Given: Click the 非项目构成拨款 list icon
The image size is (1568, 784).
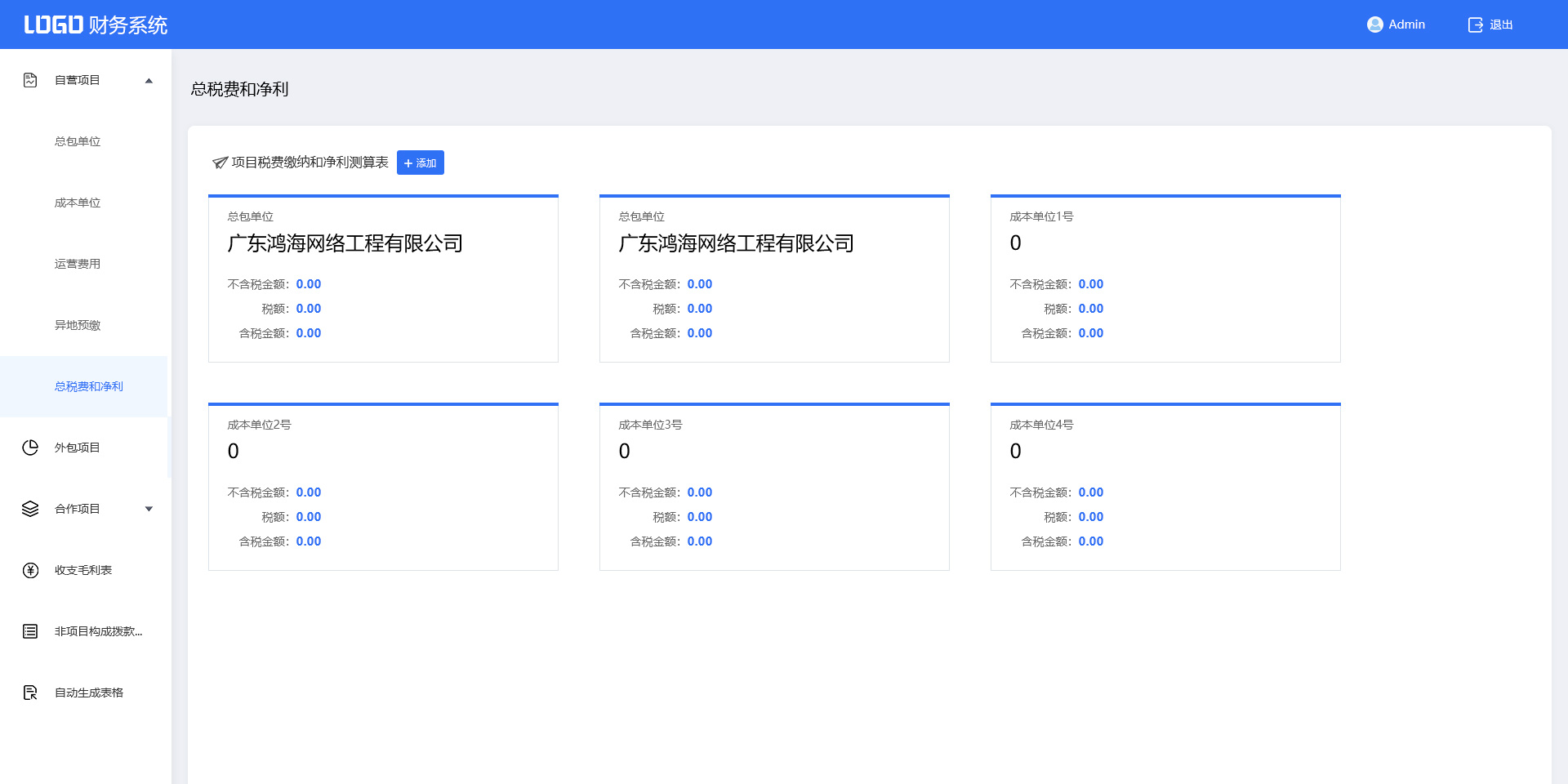Looking at the screenshot, I should point(30,631).
